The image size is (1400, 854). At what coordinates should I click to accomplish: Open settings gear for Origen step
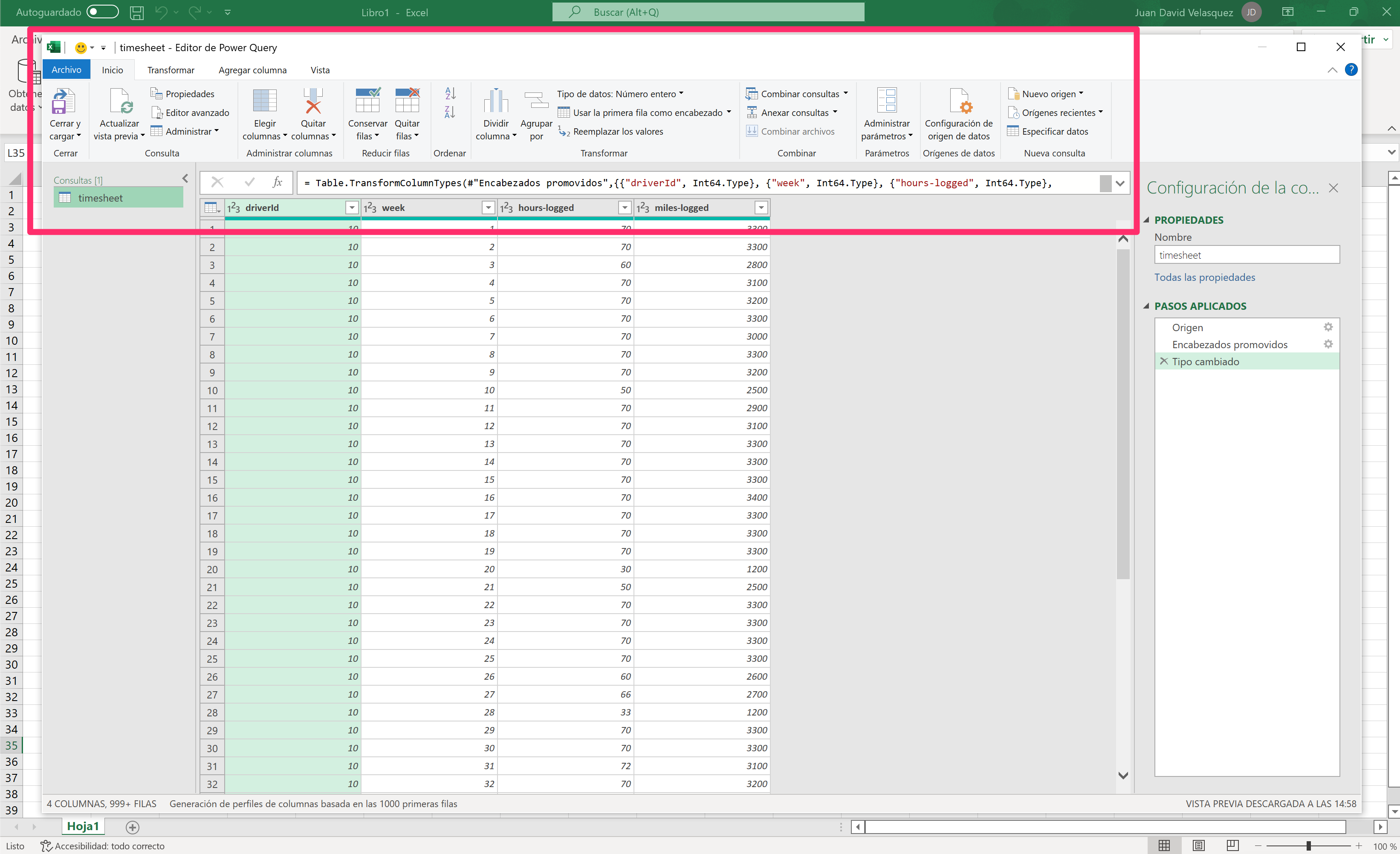tap(1328, 327)
